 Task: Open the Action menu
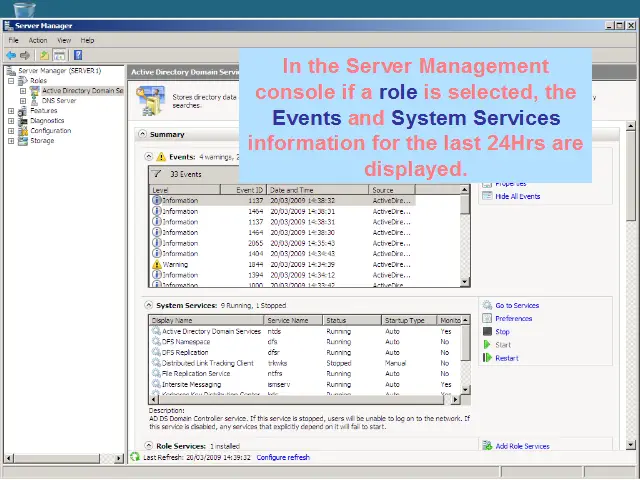click(x=38, y=40)
